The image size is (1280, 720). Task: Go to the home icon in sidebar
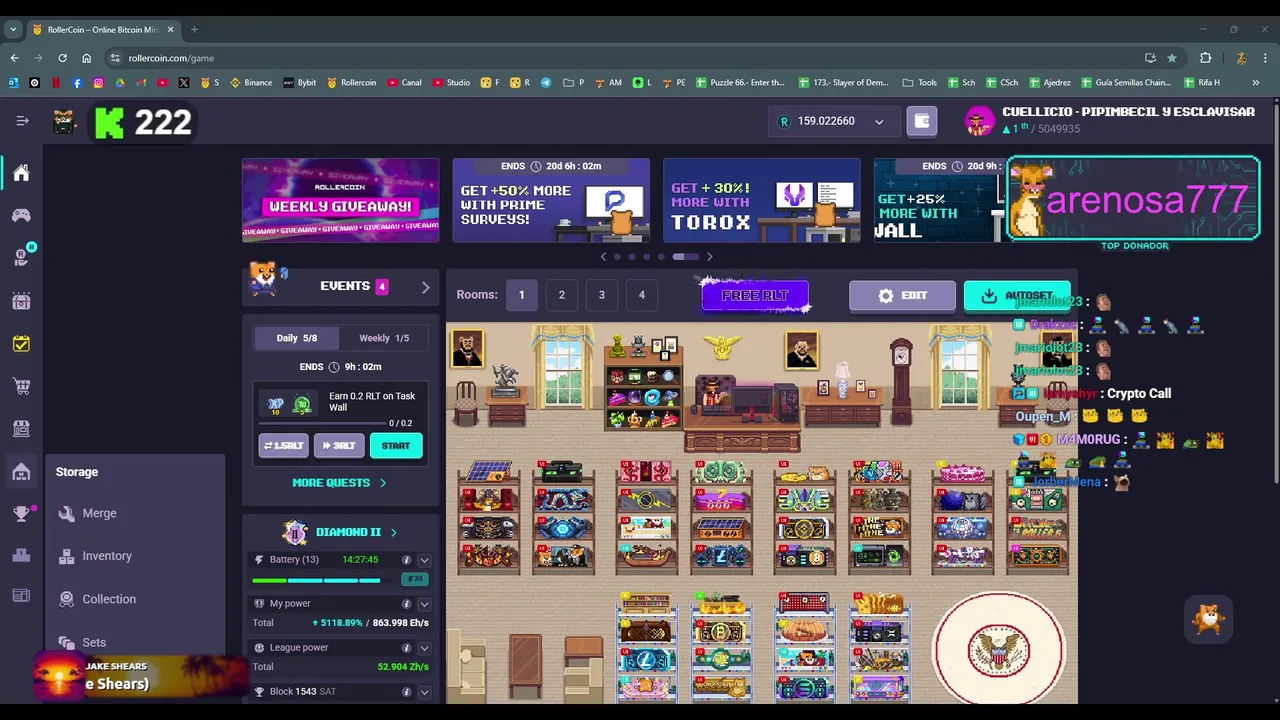[x=21, y=173]
